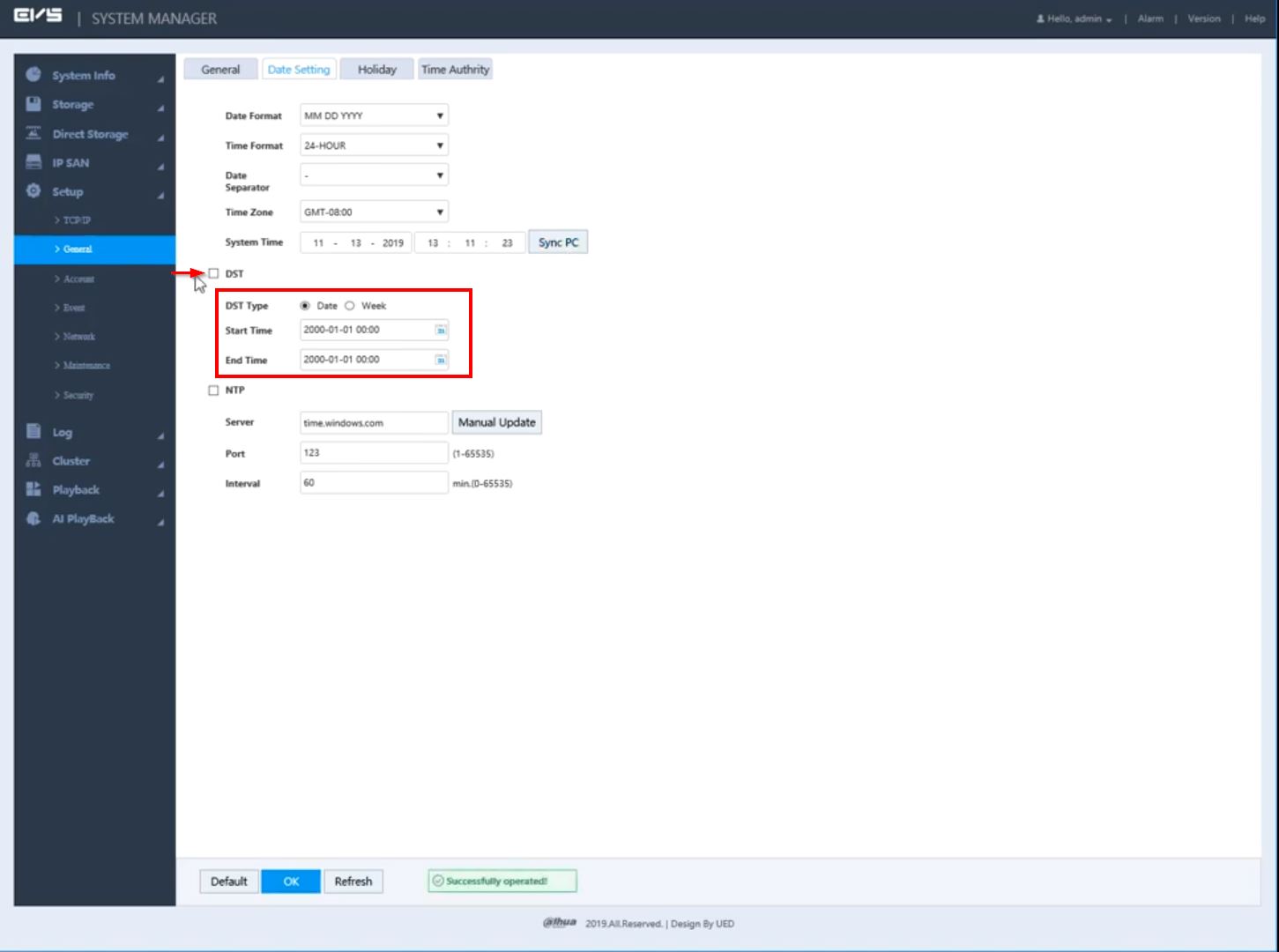Switch to the Holiday tab
1279x952 pixels.
pos(377,70)
